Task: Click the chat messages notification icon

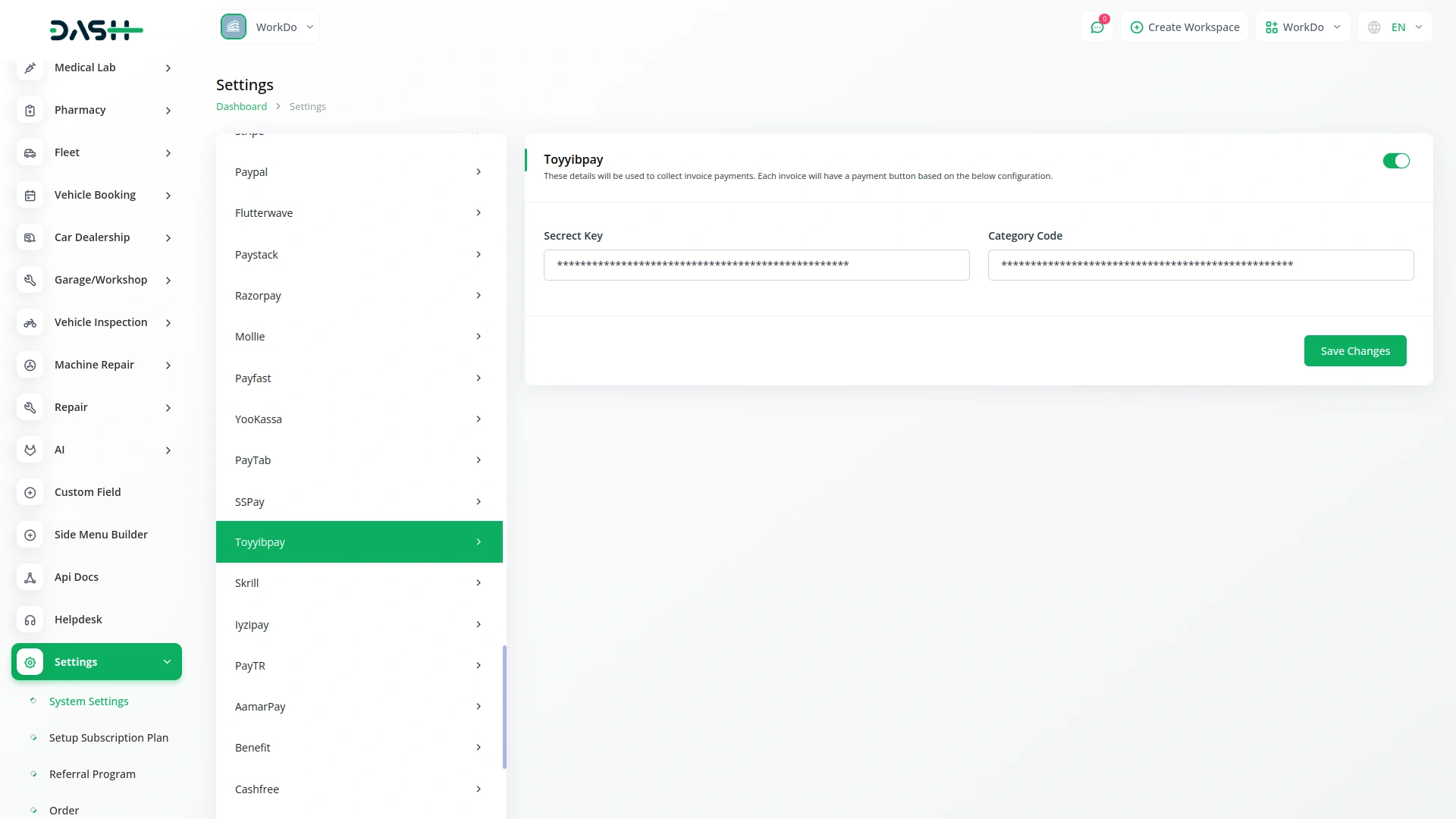Action: pyautogui.click(x=1097, y=27)
